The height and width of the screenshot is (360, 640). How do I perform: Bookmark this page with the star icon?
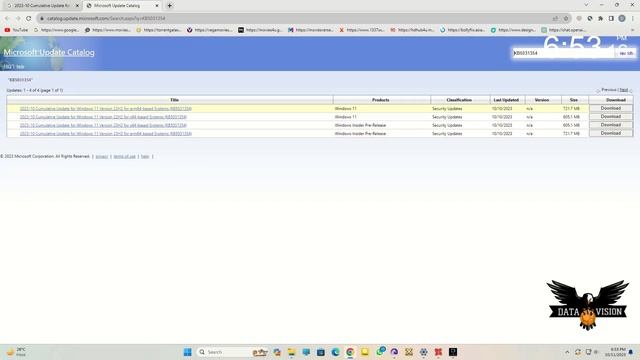[x=566, y=18]
